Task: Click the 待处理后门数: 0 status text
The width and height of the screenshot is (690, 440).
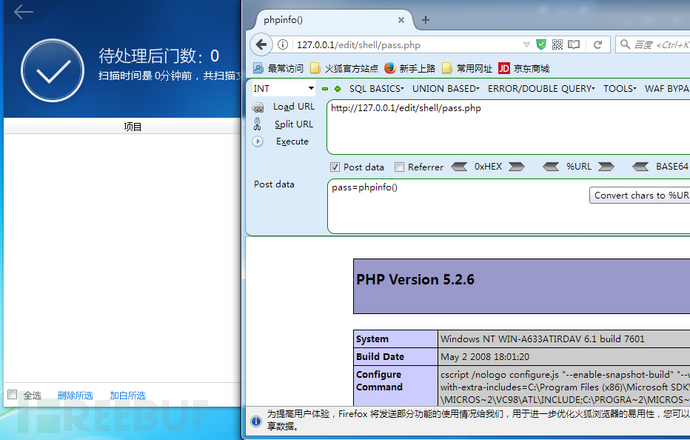Action: [158, 56]
